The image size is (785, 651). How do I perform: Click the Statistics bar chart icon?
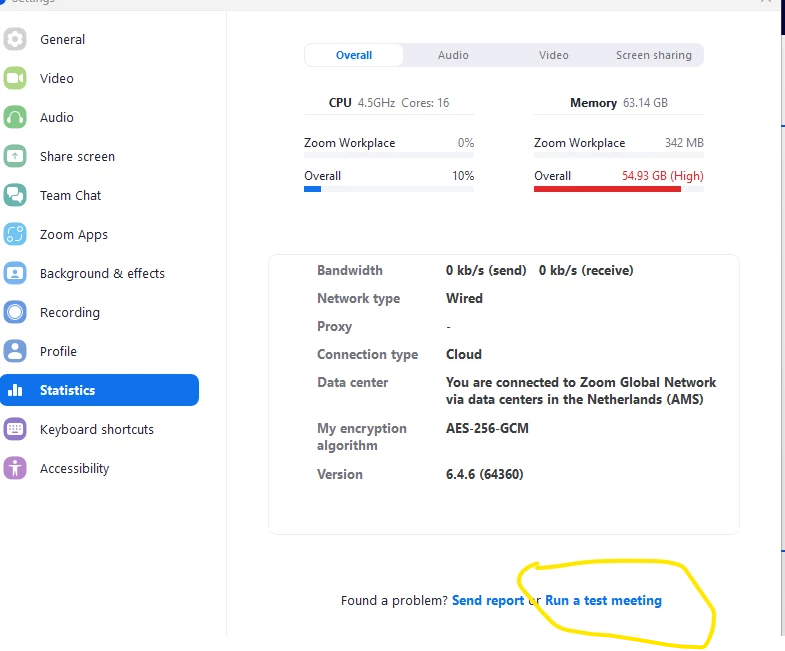[15, 390]
